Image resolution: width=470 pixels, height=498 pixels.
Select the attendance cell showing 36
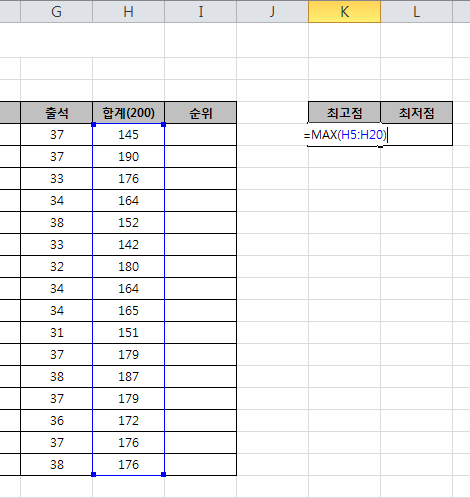(56, 421)
